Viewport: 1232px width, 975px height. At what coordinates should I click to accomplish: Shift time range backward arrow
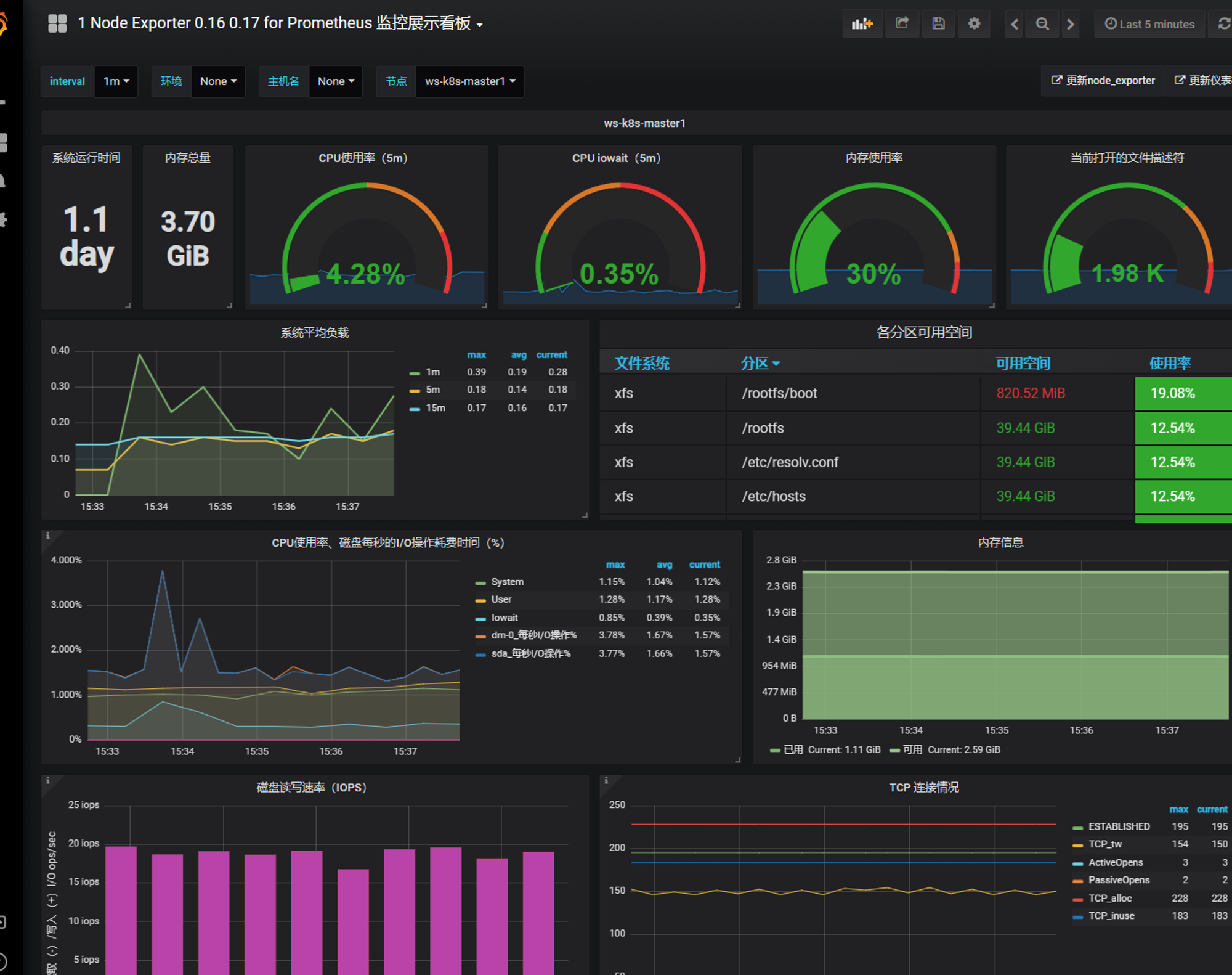tap(1015, 24)
